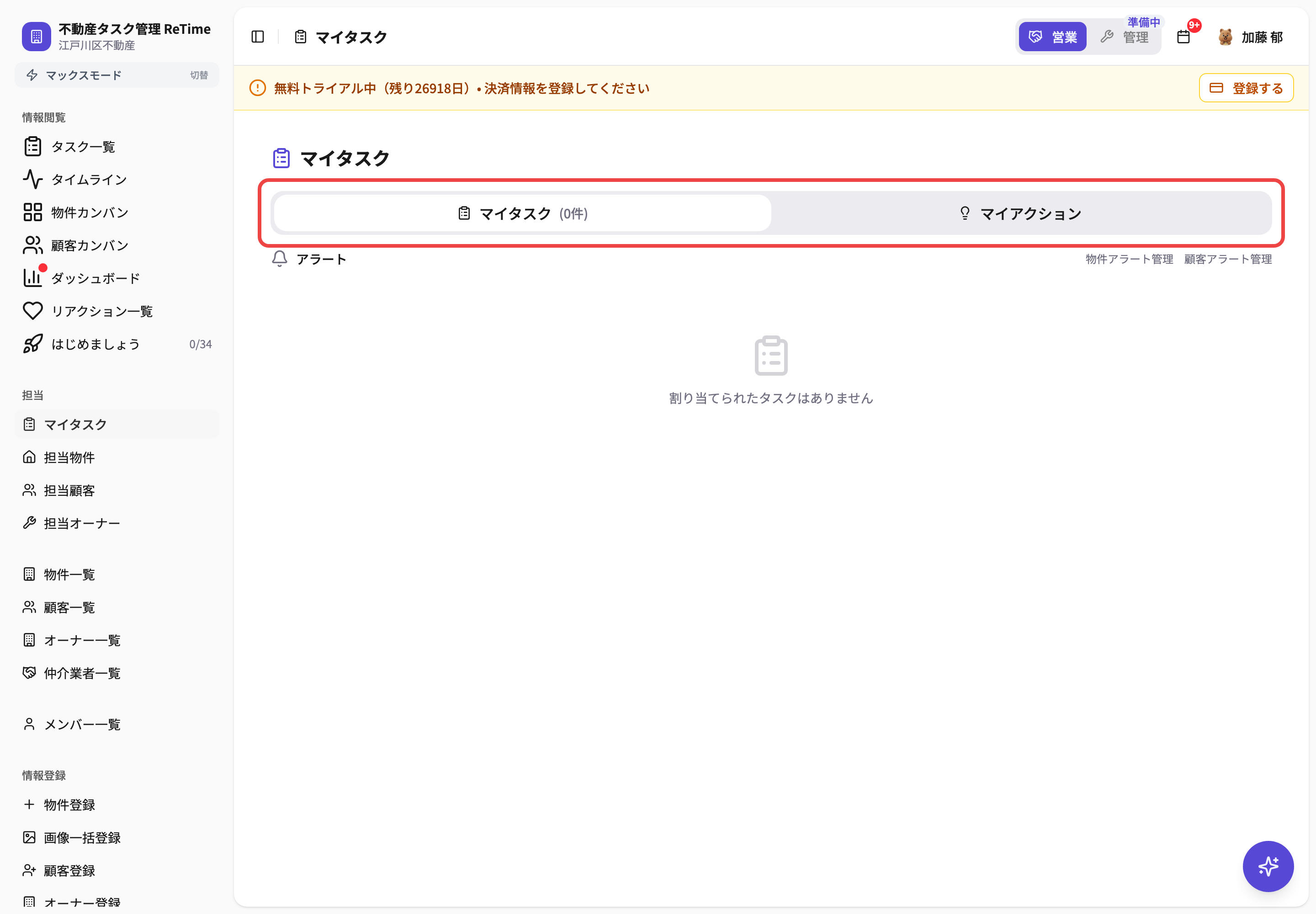Open the calendar notifications icon
Viewport: 1316px width, 914px height.
point(1183,37)
